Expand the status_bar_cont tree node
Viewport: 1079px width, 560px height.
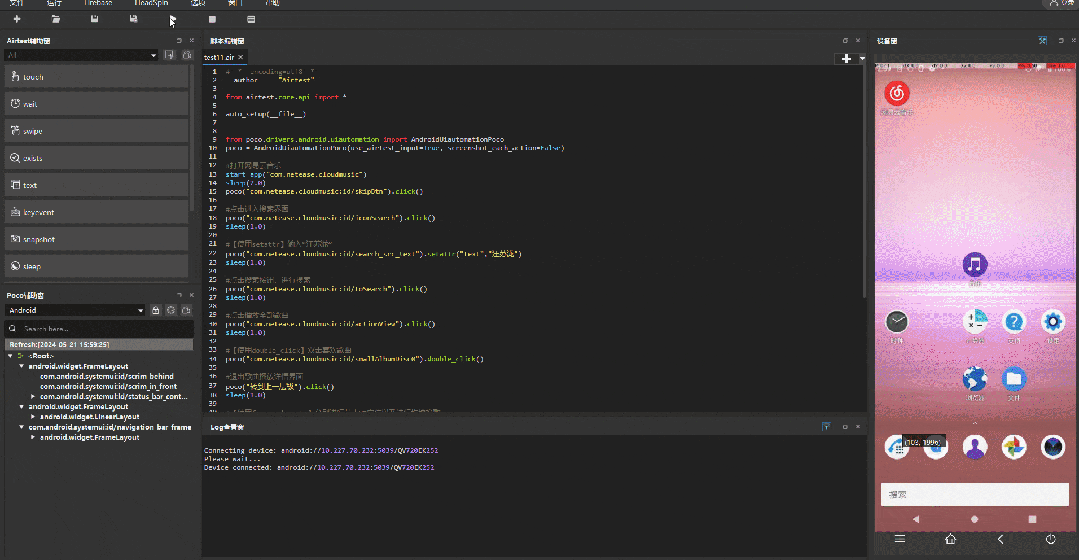(33, 396)
